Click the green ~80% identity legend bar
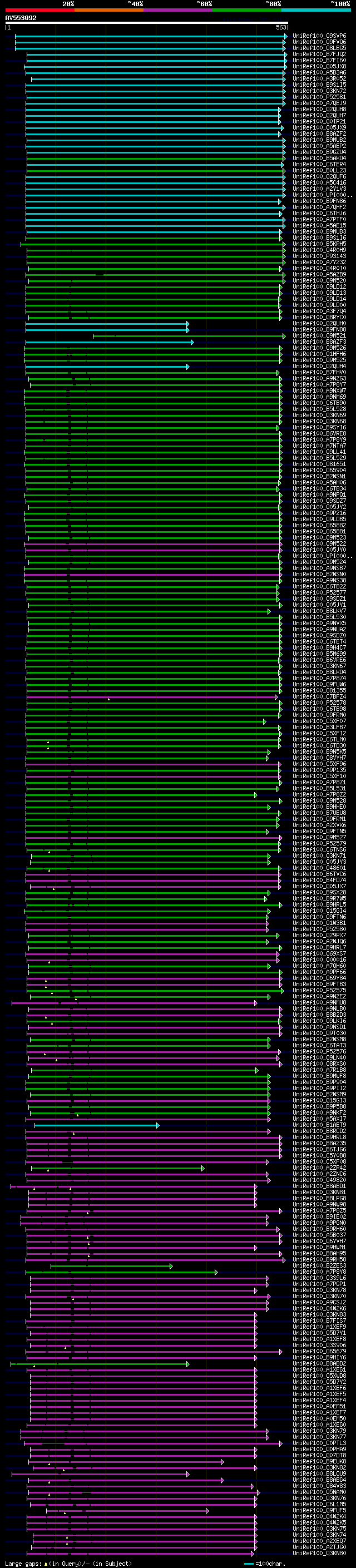 (247, 11)
